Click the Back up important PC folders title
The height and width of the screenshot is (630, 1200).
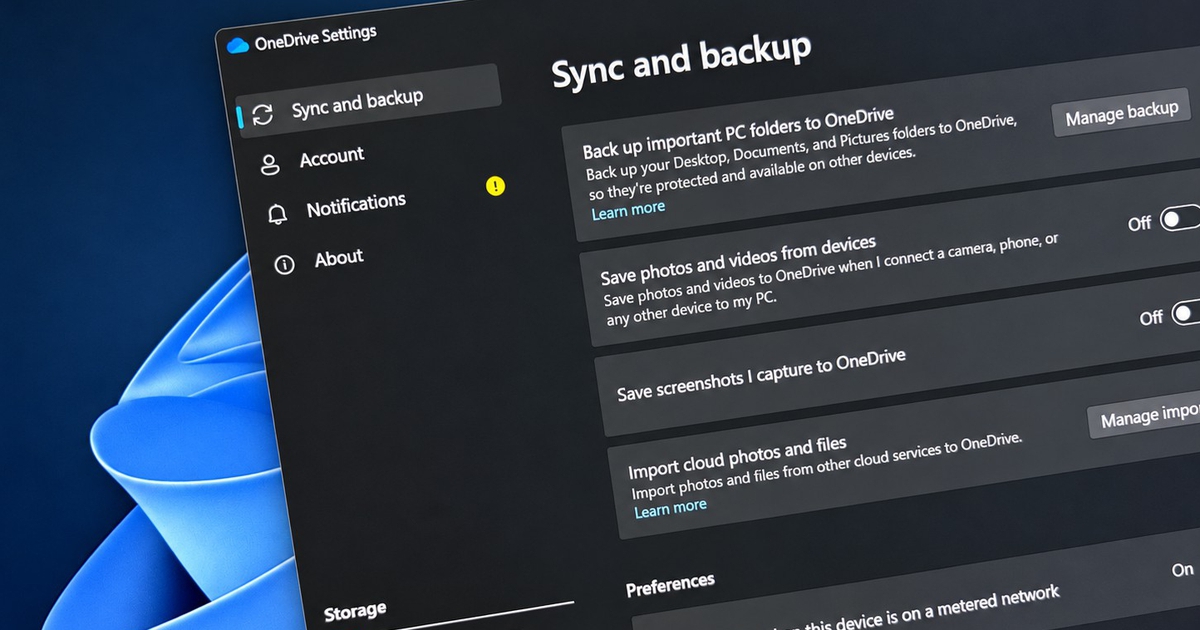[738, 133]
